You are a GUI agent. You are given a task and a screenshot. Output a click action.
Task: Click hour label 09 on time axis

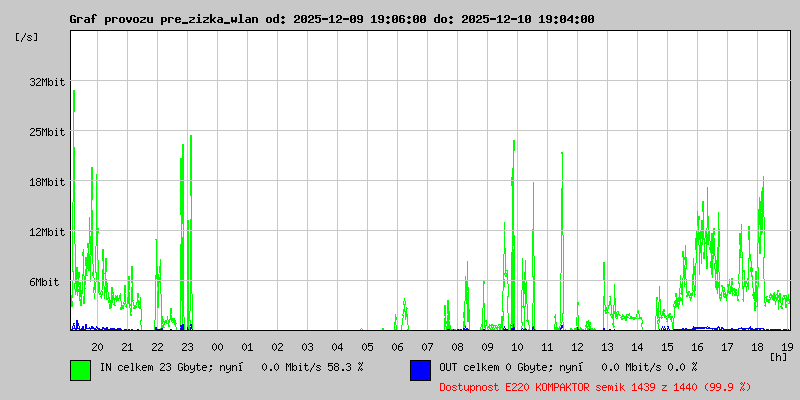pos(487,347)
